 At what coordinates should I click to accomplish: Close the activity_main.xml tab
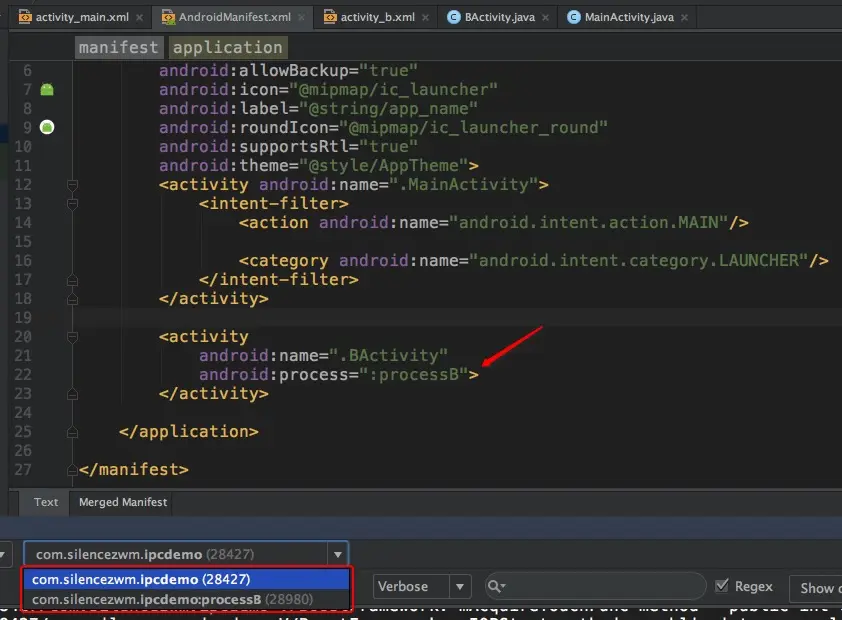pyautogui.click(x=140, y=18)
